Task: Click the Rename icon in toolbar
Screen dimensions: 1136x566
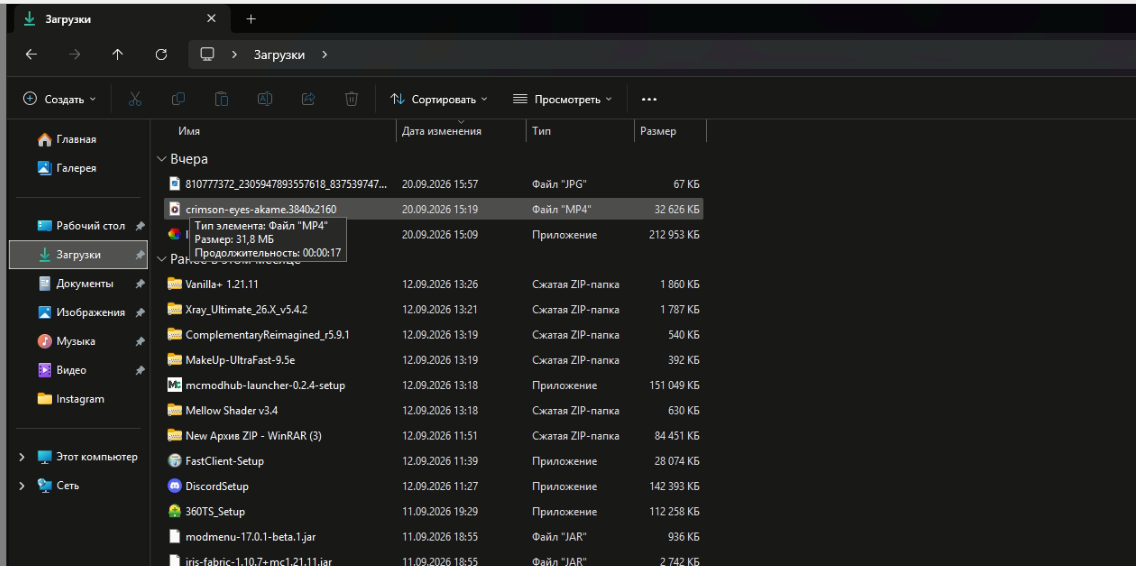Action: coord(265,99)
